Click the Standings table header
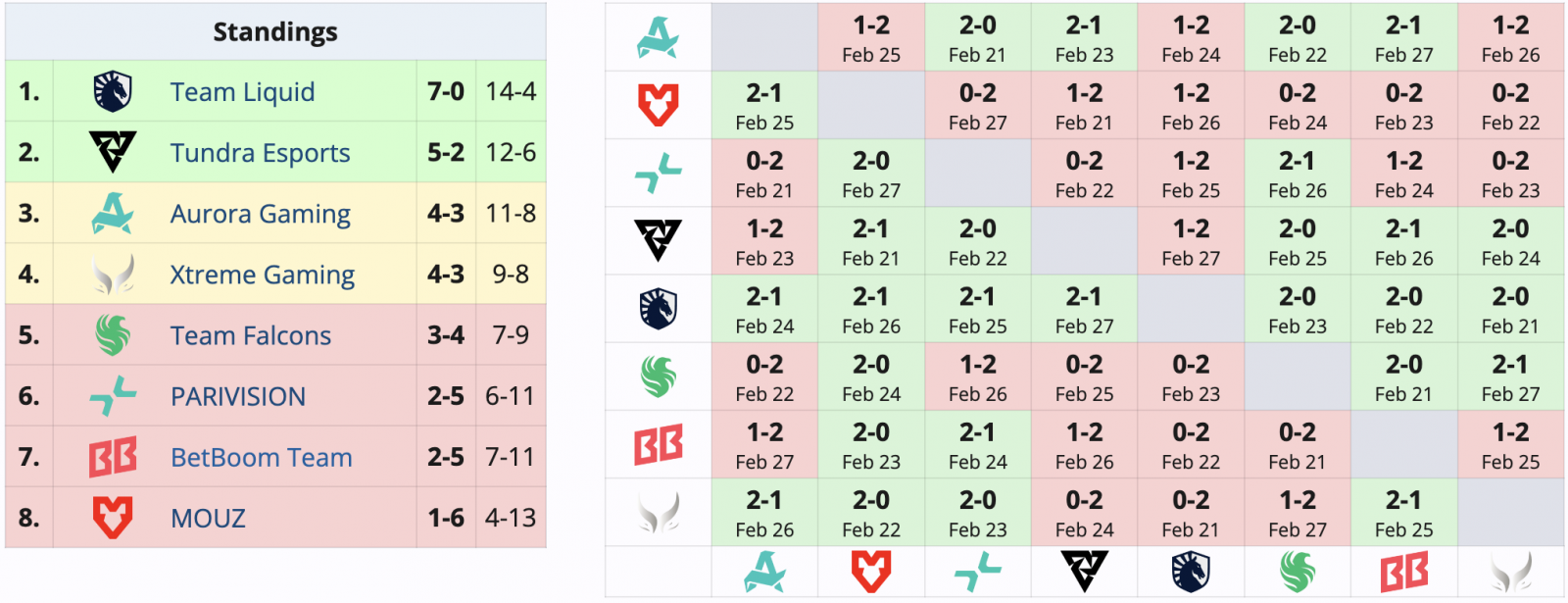 point(275,32)
